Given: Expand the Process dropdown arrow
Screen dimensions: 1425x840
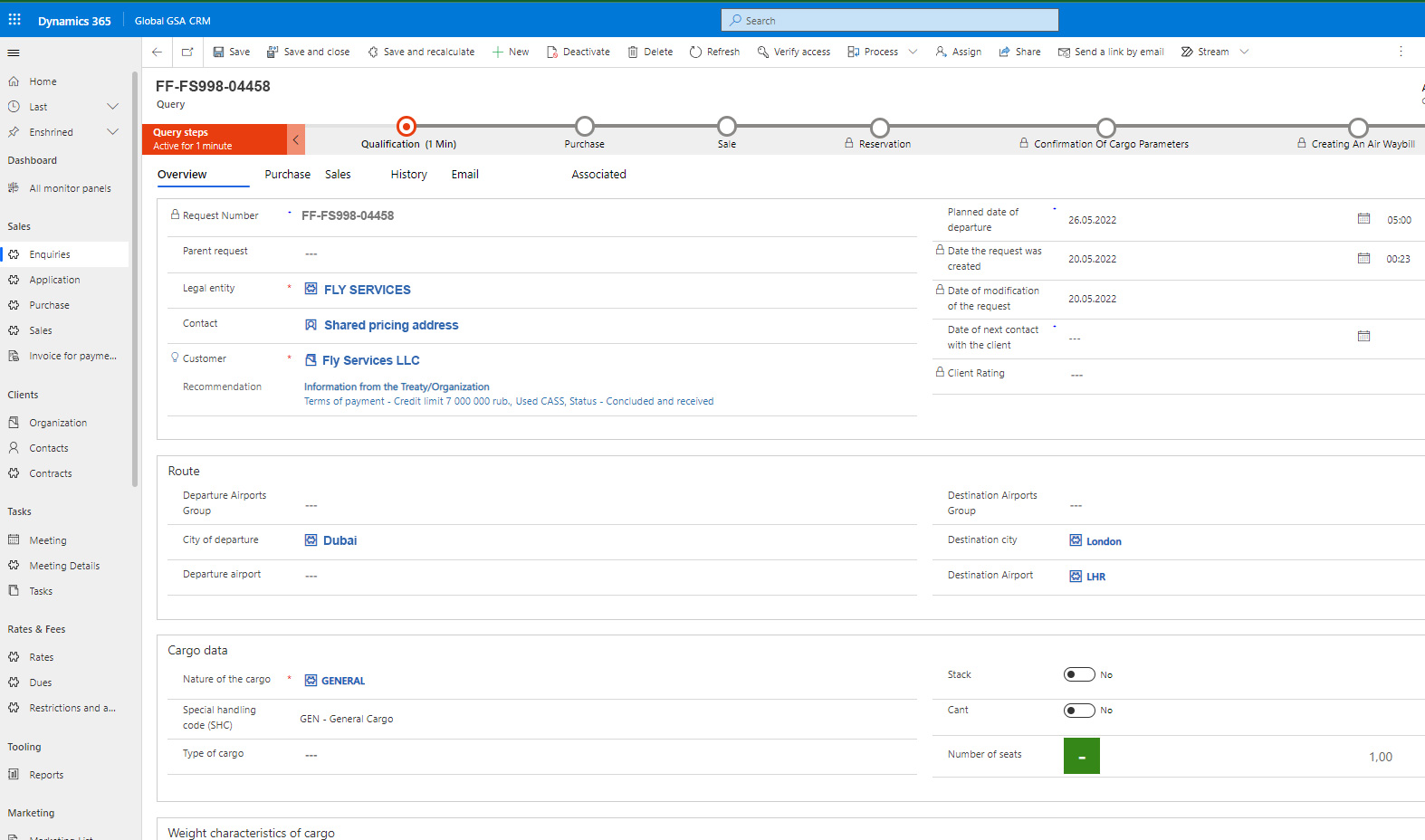Looking at the screenshot, I should click(x=913, y=52).
